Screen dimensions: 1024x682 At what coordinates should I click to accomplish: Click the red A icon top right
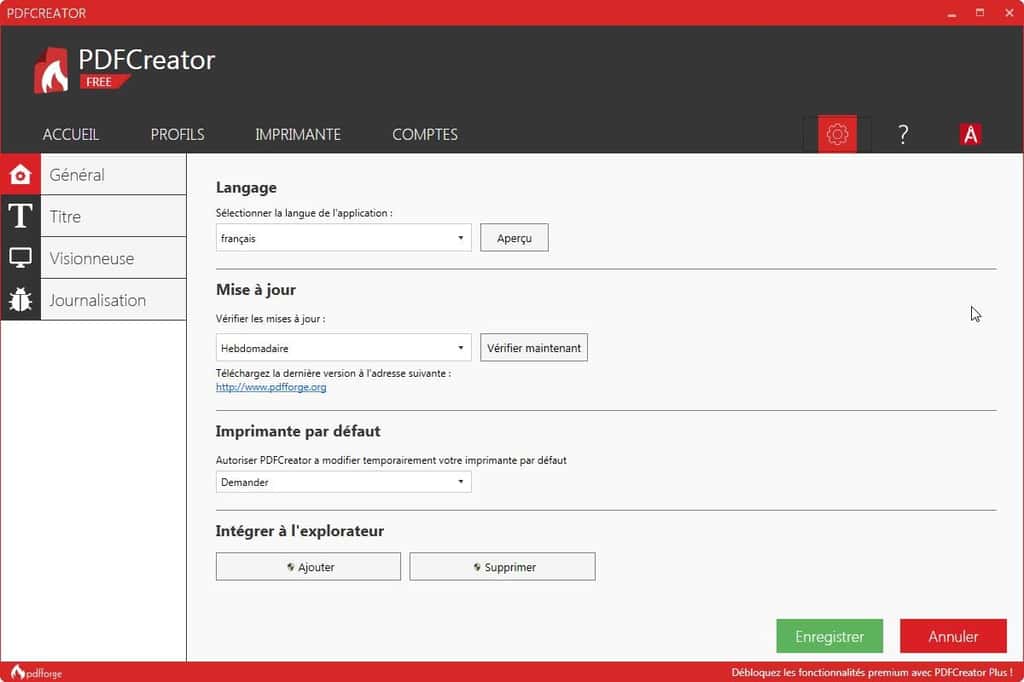click(972, 133)
